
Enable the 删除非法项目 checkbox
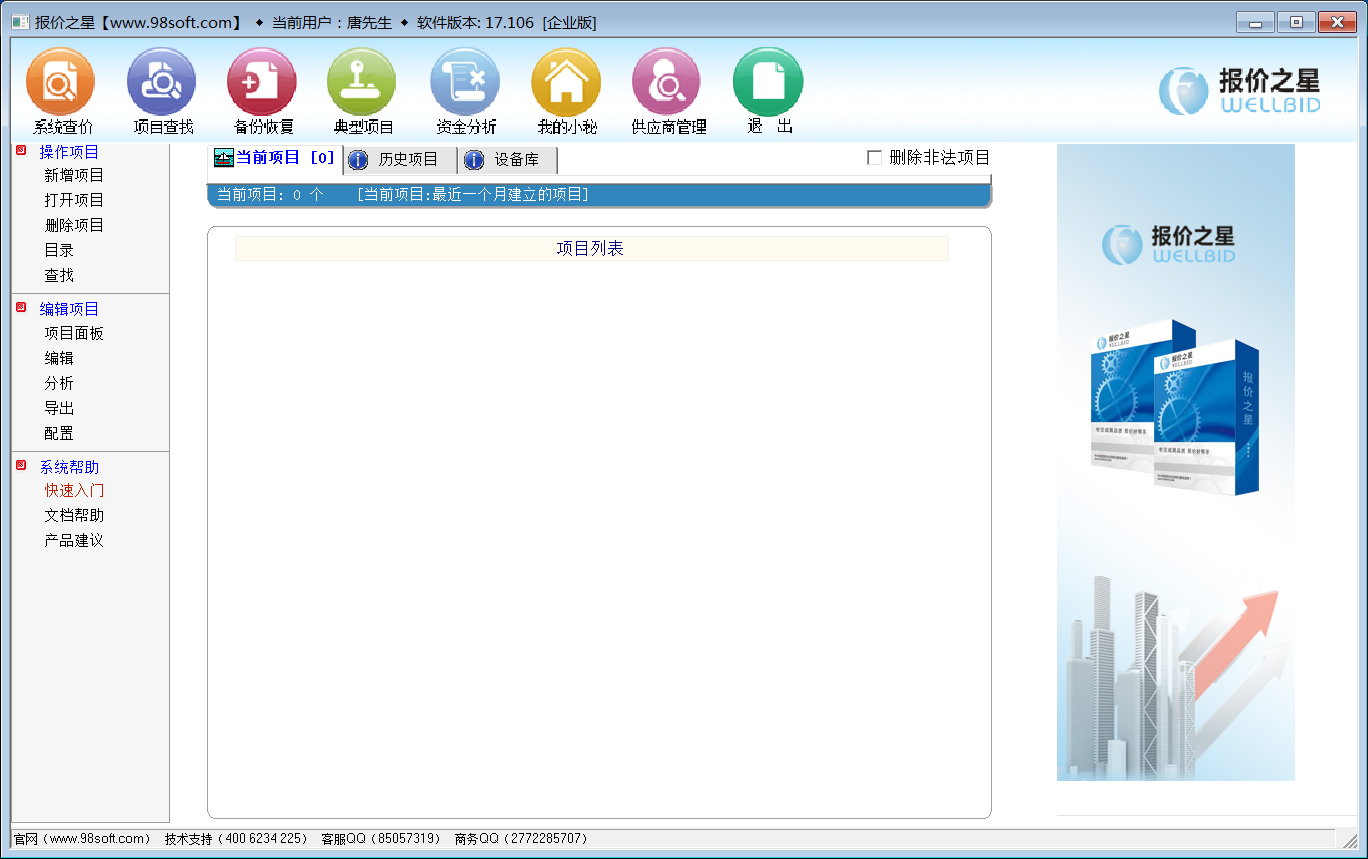pyautogui.click(x=875, y=158)
